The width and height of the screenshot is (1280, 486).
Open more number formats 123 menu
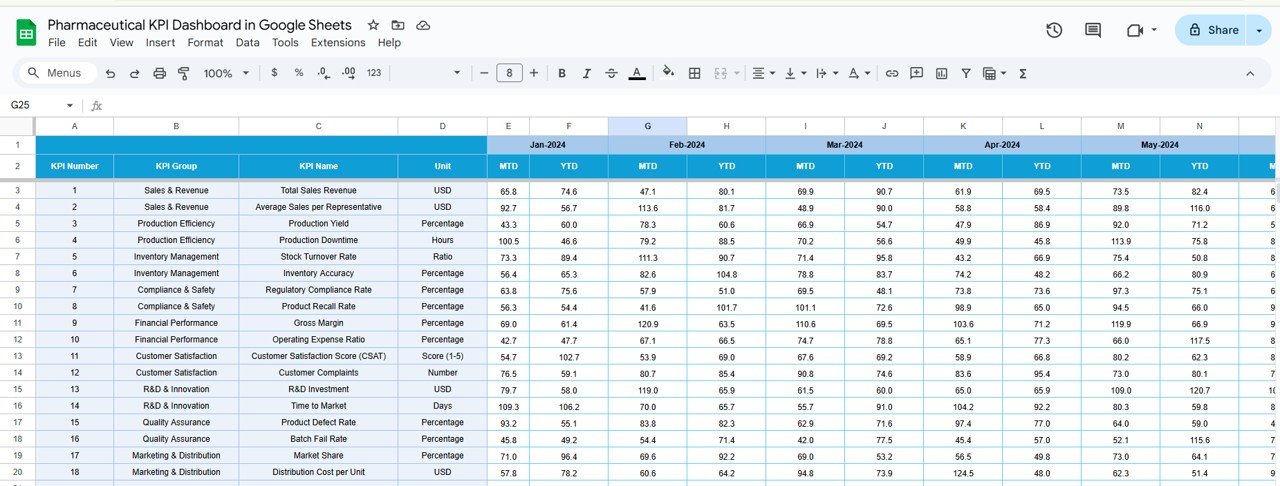coord(374,73)
